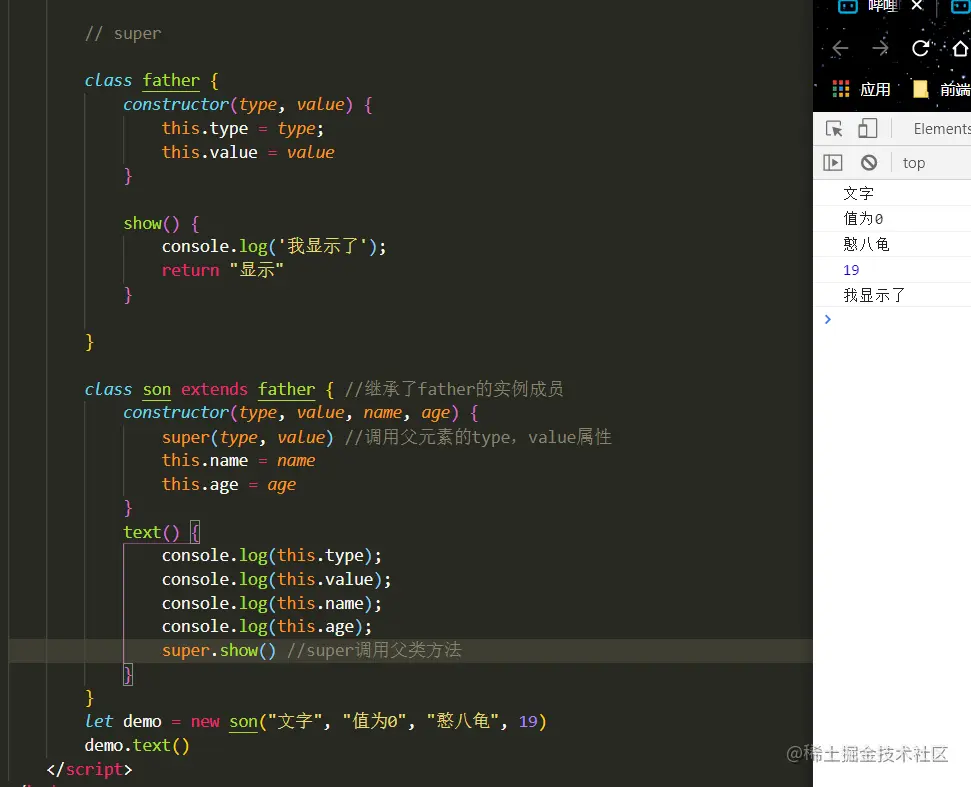
Task: Click the demo.text() call
Action: point(137,745)
